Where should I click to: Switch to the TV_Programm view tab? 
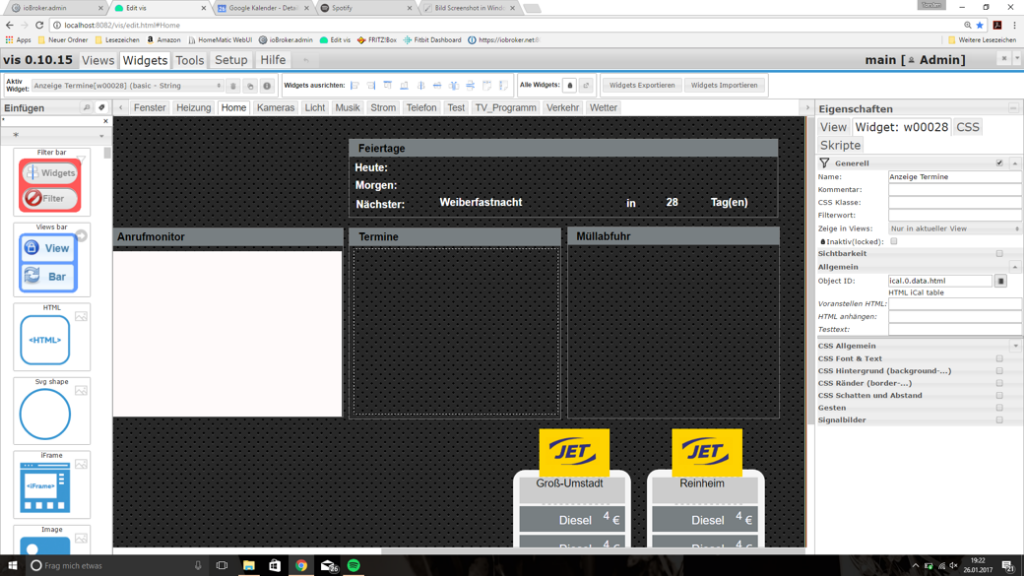(505, 108)
